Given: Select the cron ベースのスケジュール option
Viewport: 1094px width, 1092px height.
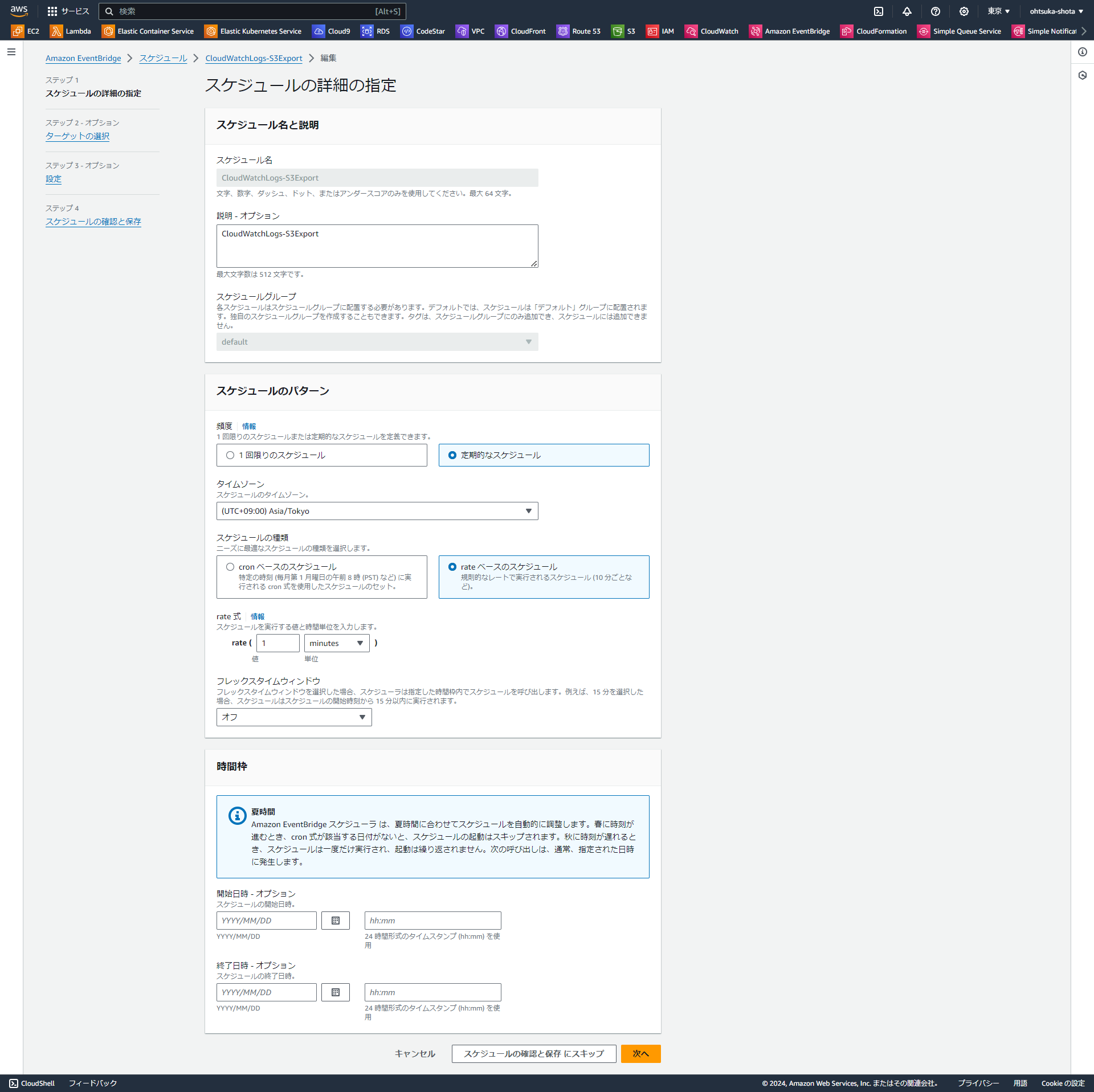Looking at the screenshot, I should pos(230,566).
